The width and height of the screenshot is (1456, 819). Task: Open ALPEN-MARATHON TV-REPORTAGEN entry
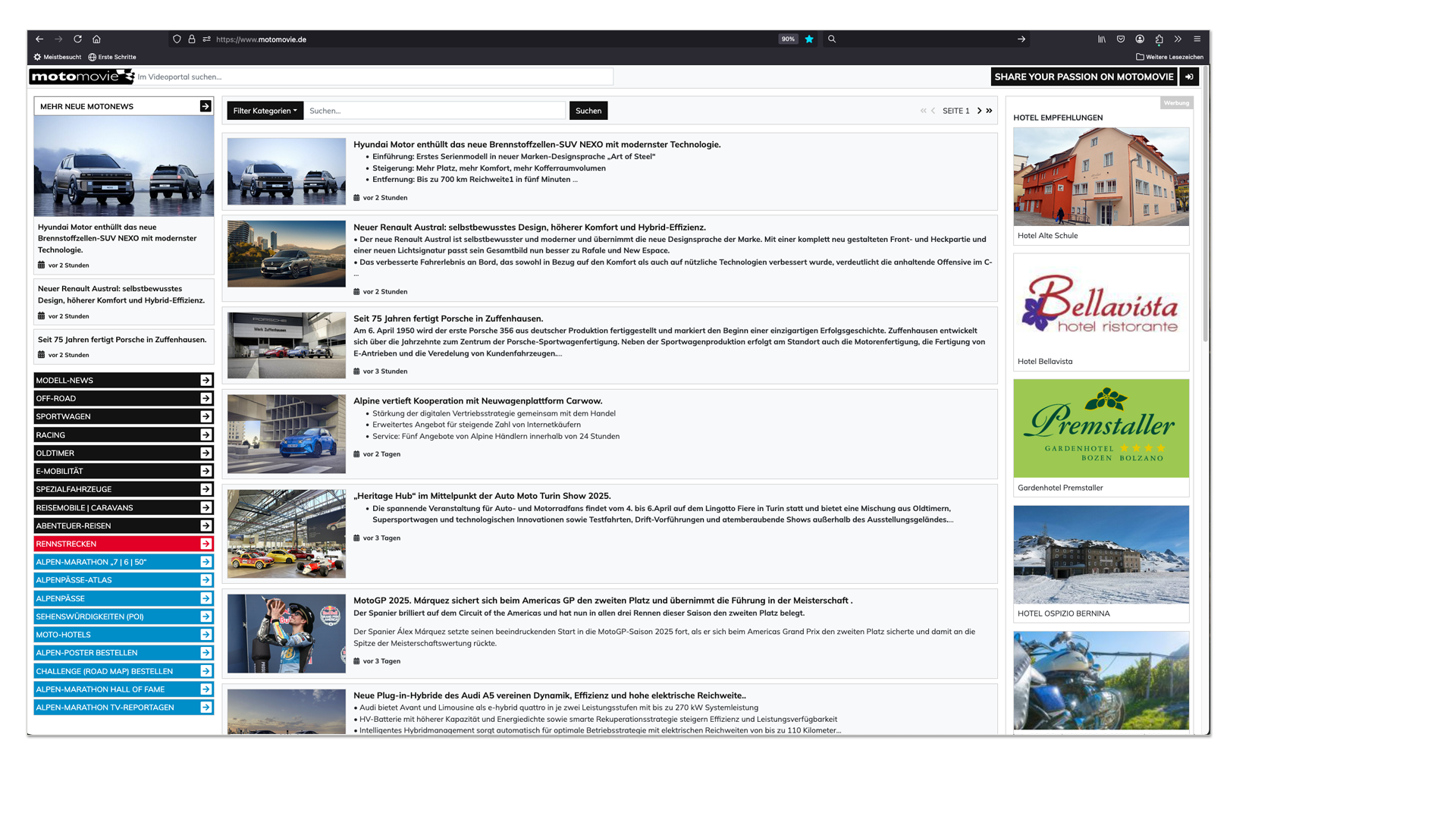point(124,708)
